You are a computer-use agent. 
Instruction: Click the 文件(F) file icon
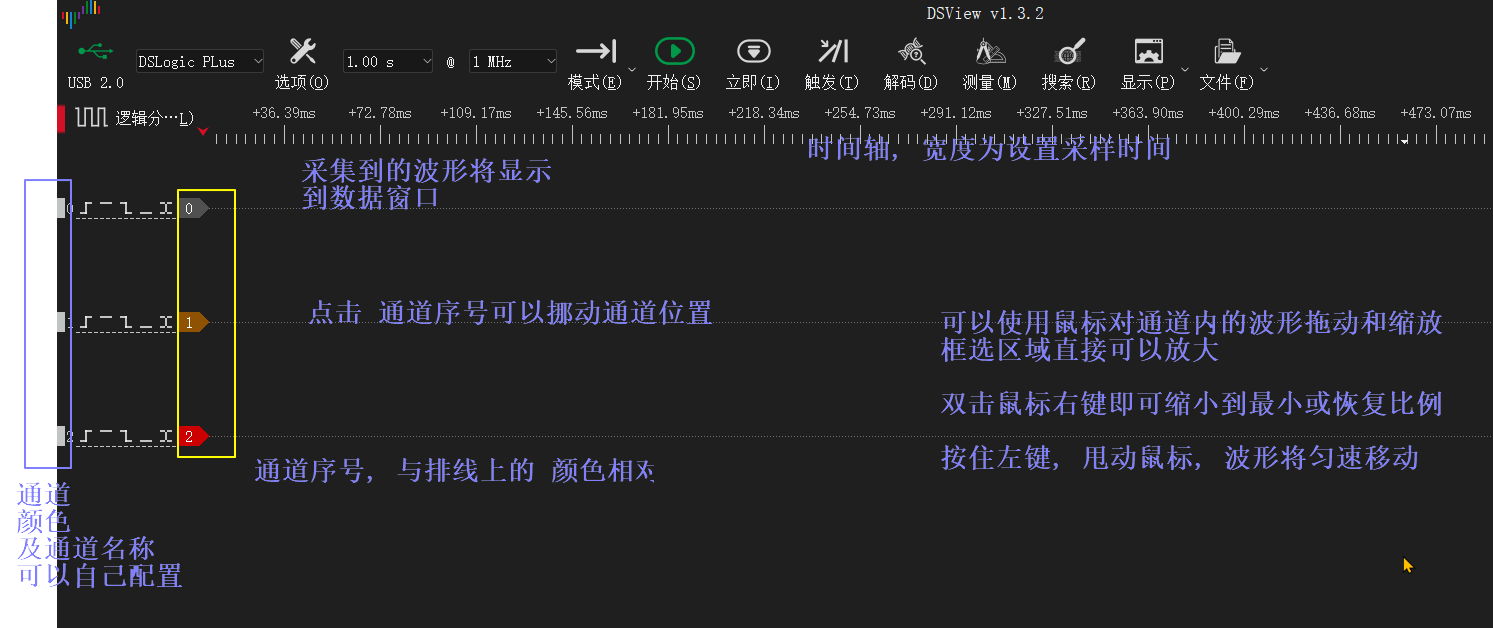[x=1227, y=51]
